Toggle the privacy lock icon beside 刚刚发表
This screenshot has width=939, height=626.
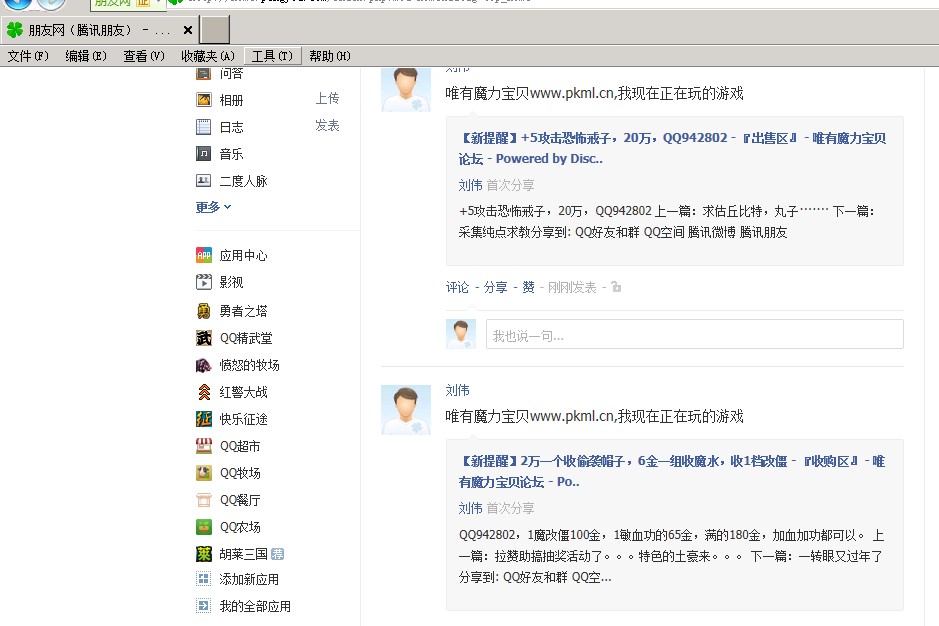(616, 288)
